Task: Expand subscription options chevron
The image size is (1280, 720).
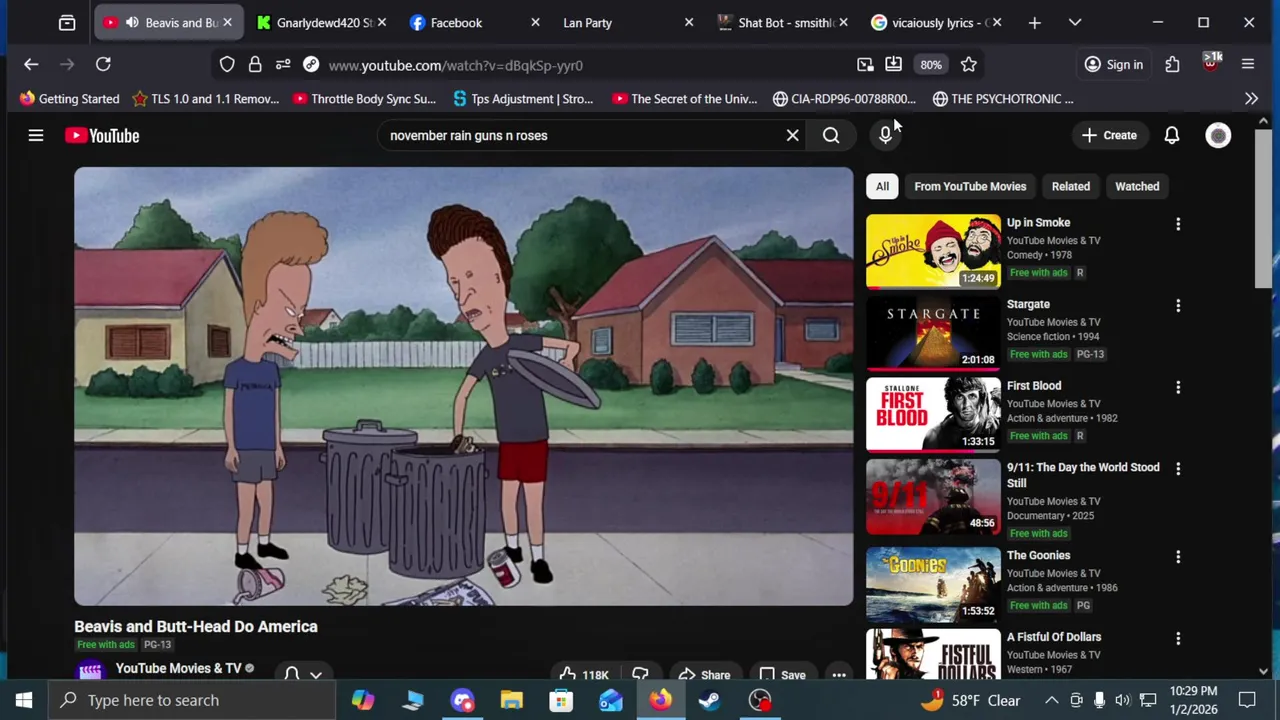Action: click(x=316, y=674)
